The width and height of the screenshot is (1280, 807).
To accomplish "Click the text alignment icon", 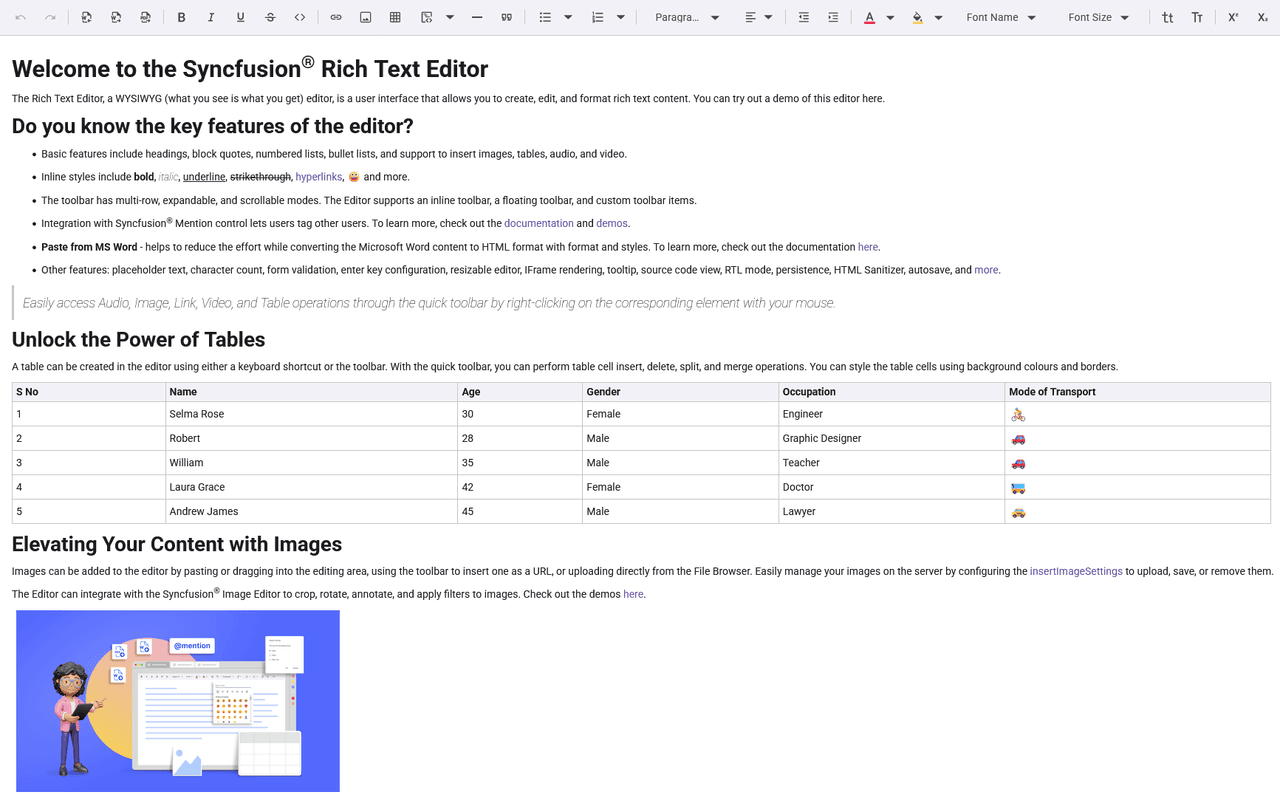I will point(751,17).
